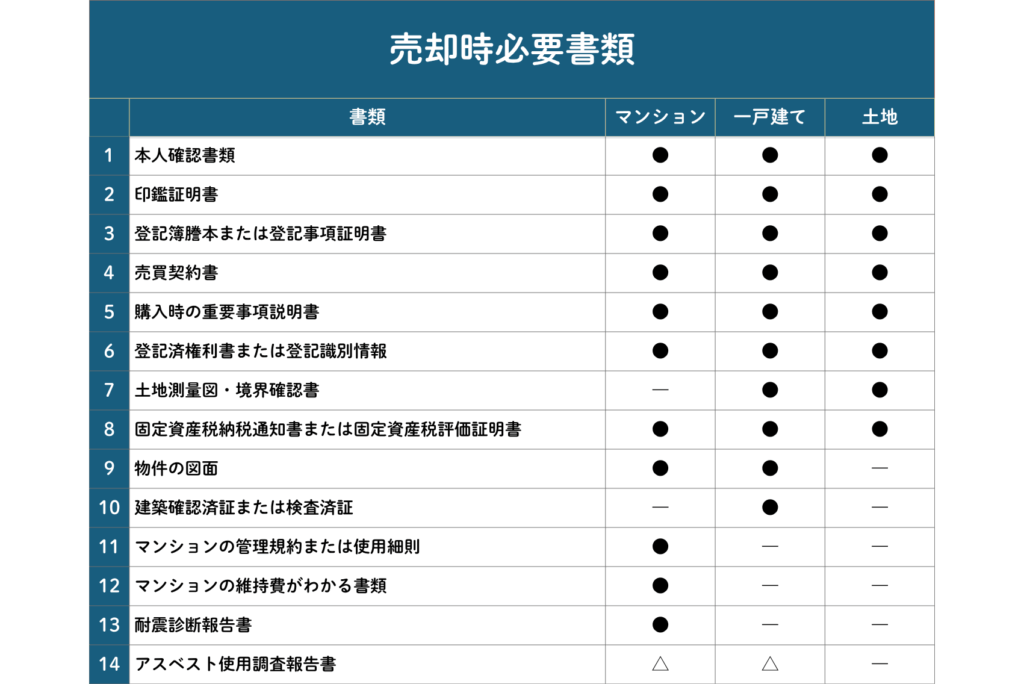Click the マンション dash for 建築確認済証 row

(x=660, y=508)
